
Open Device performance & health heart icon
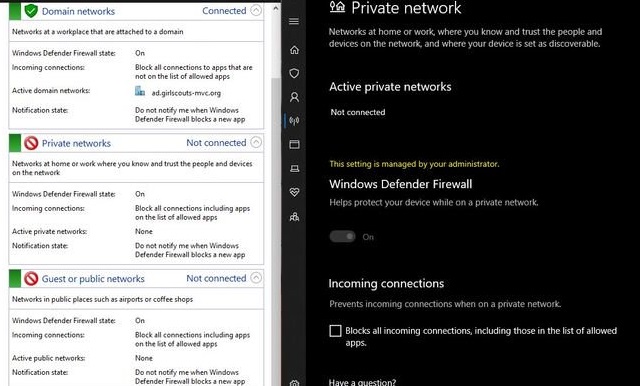294,192
